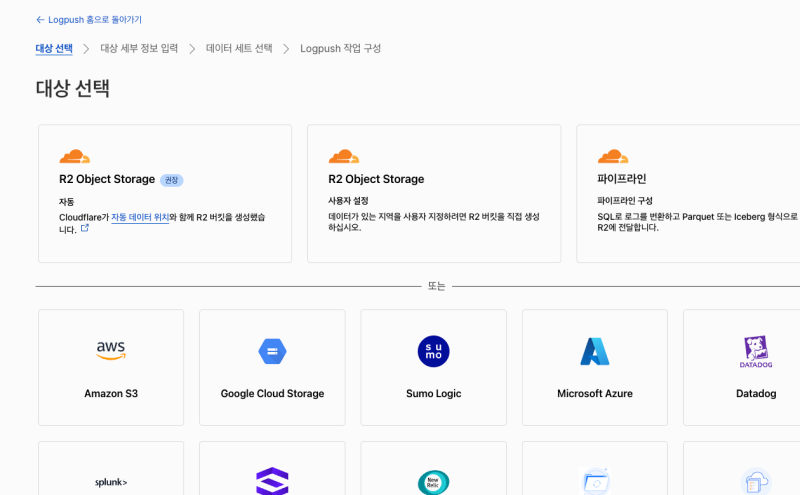
Task: Select the 대상 선택 breadcrumb step
Action: pos(54,48)
